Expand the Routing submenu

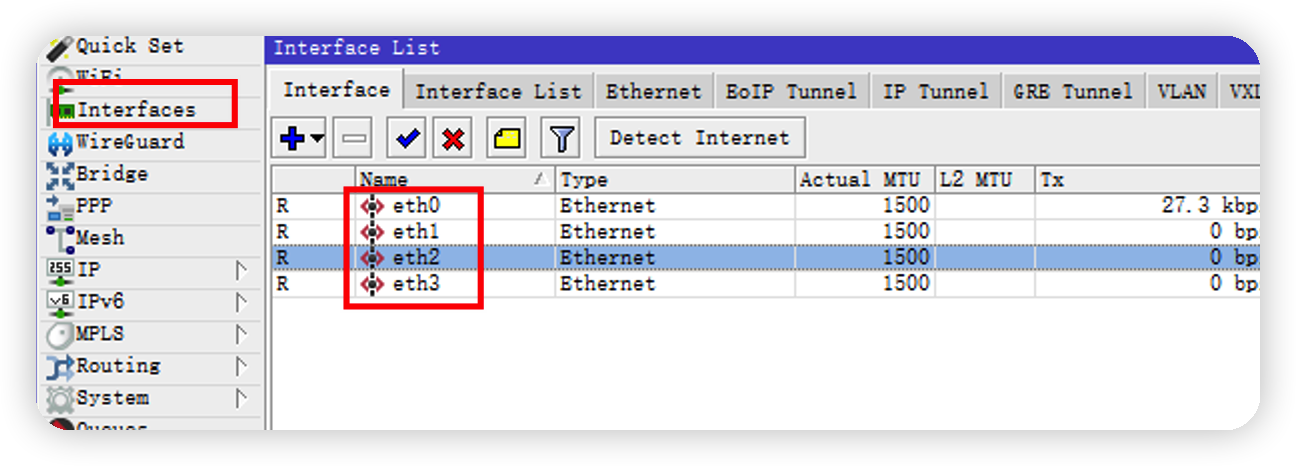[240, 366]
